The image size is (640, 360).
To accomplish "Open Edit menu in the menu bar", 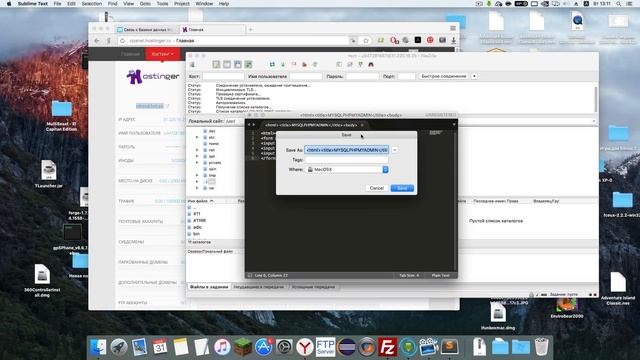I will pyautogui.click(x=71, y=4).
